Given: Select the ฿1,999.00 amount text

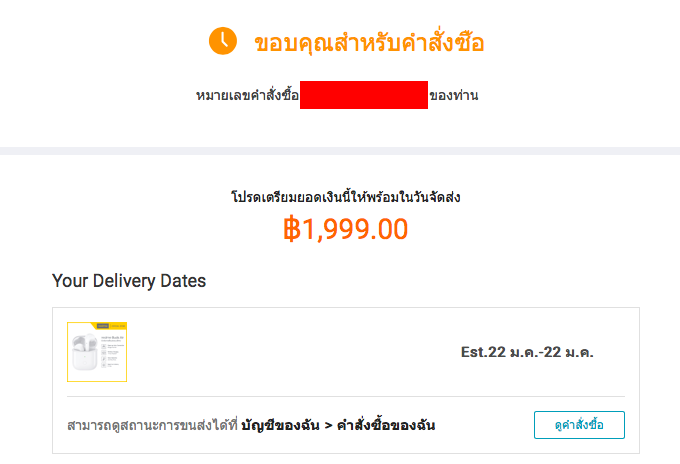Looking at the screenshot, I should pyautogui.click(x=346, y=229).
